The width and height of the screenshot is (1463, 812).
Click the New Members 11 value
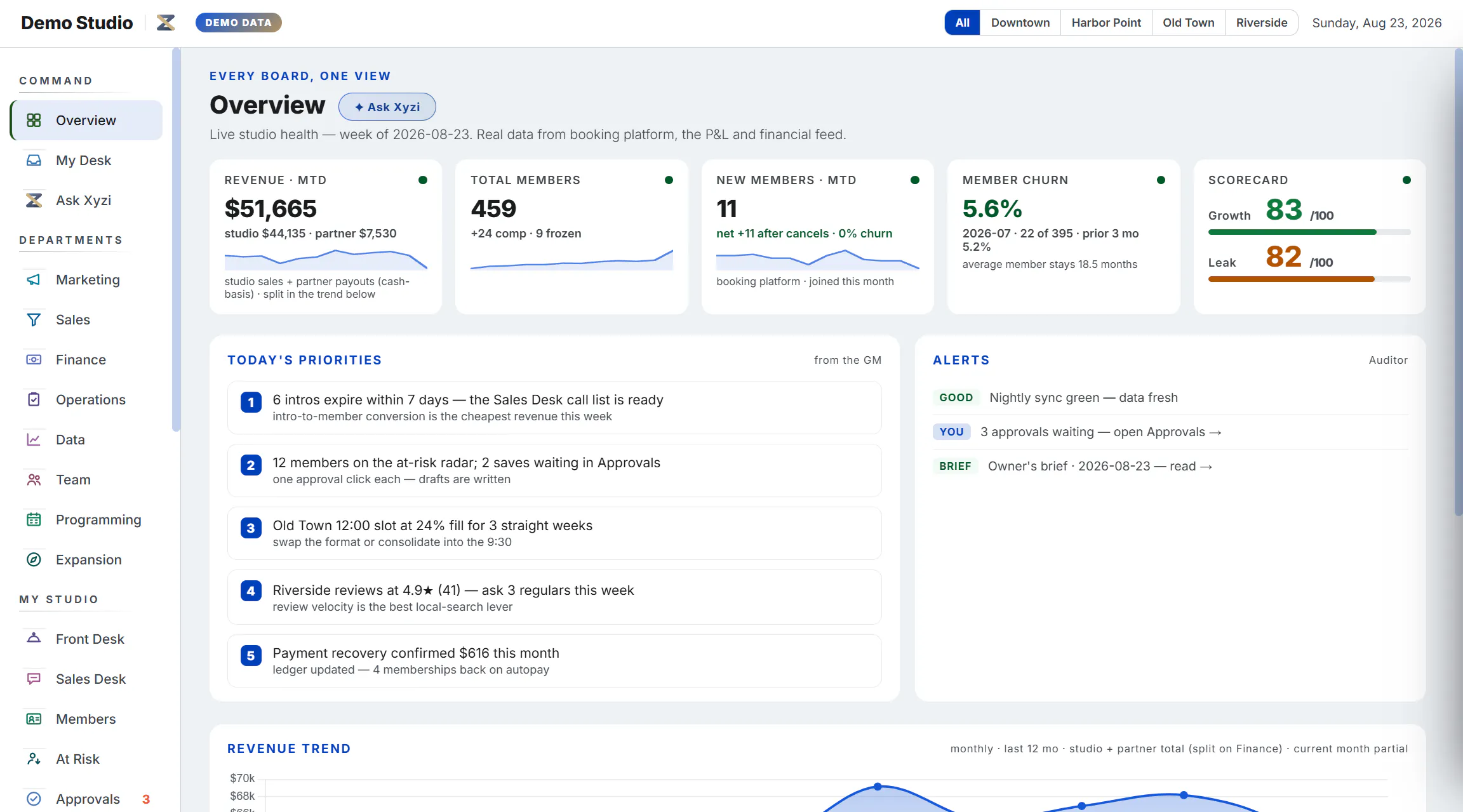click(x=726, y=208)
